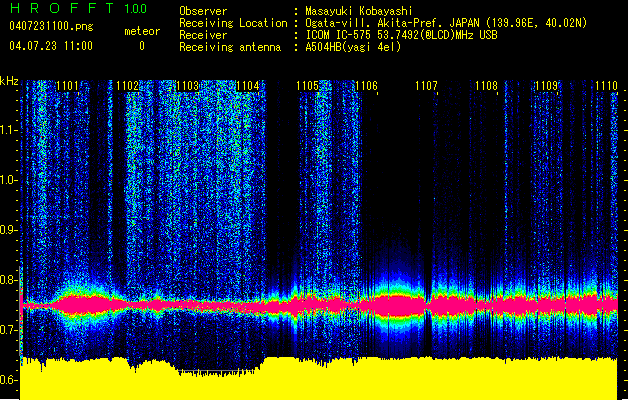
Task: Click the 1.1 kHz axis tick label
Action: (8, 130)
